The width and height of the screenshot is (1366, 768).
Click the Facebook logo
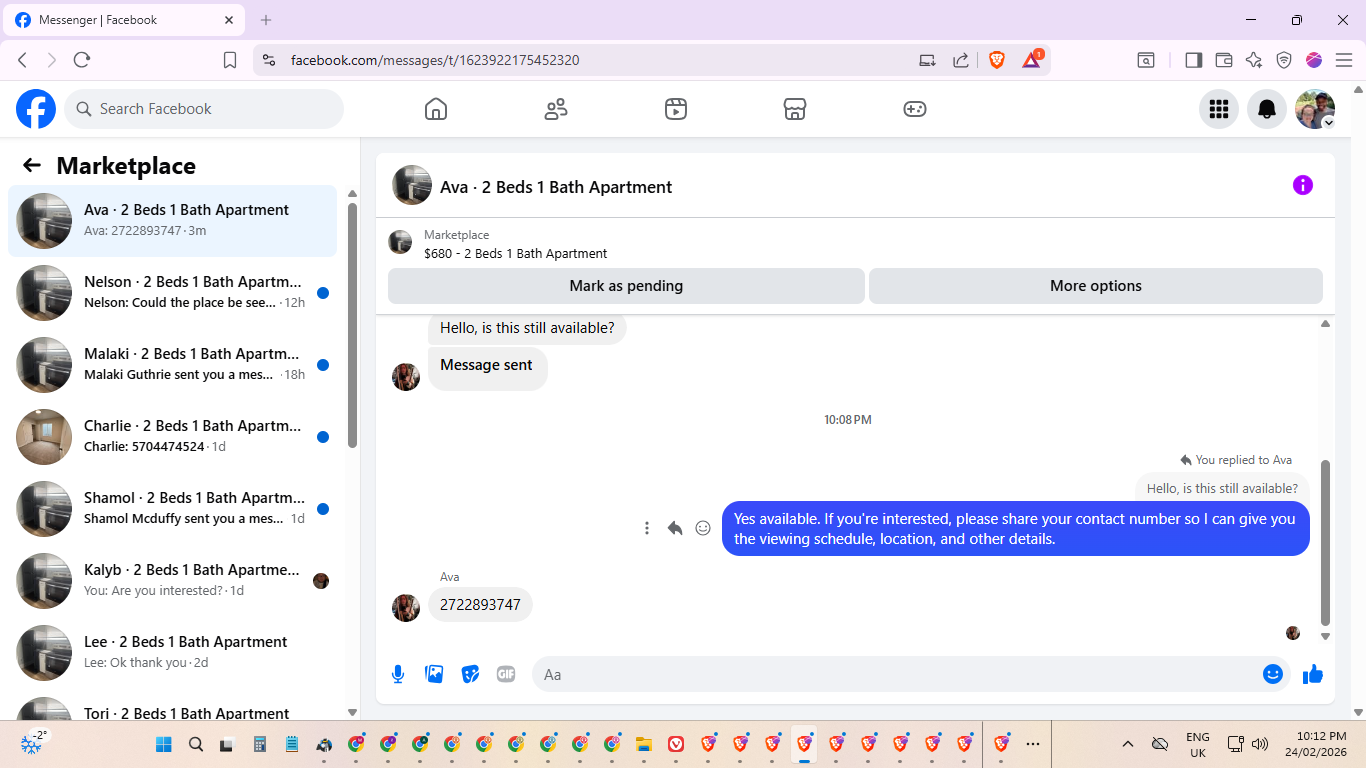pos(36,109)
